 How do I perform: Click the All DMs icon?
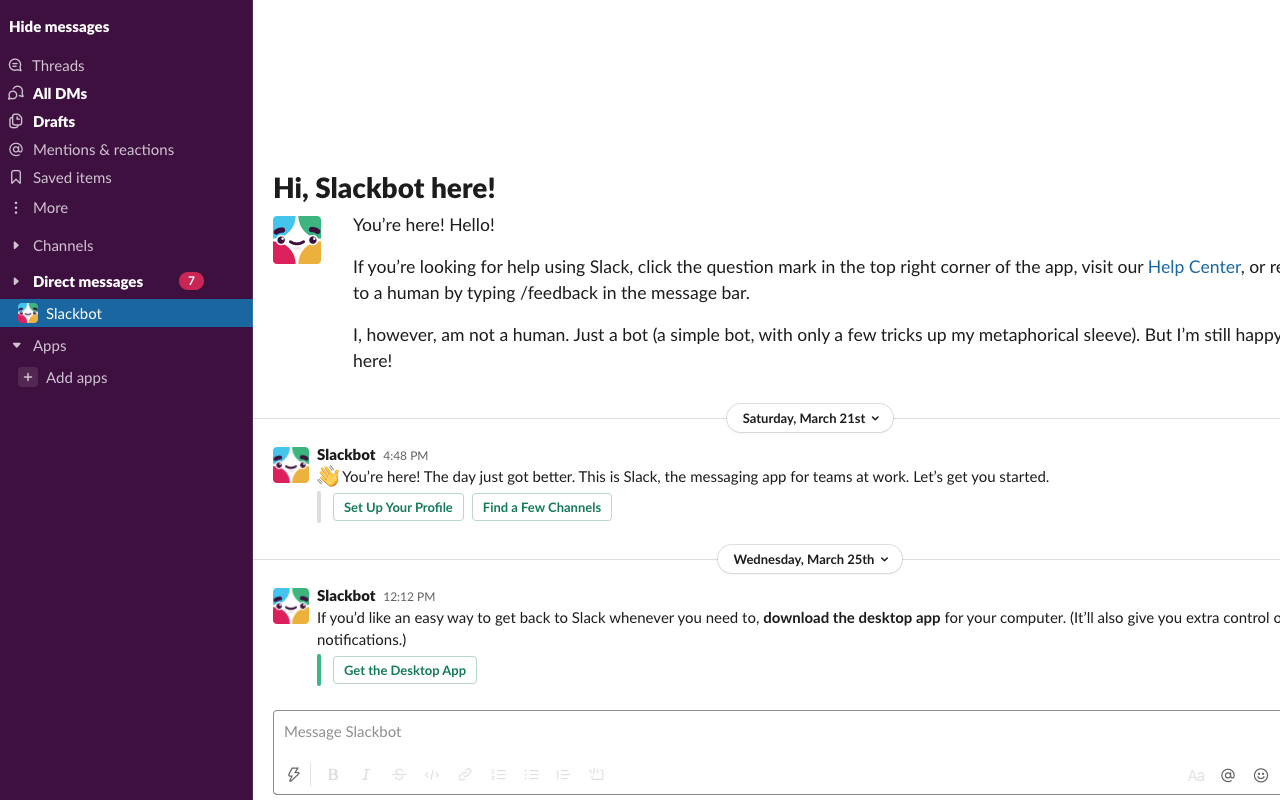tap(15, 93)
